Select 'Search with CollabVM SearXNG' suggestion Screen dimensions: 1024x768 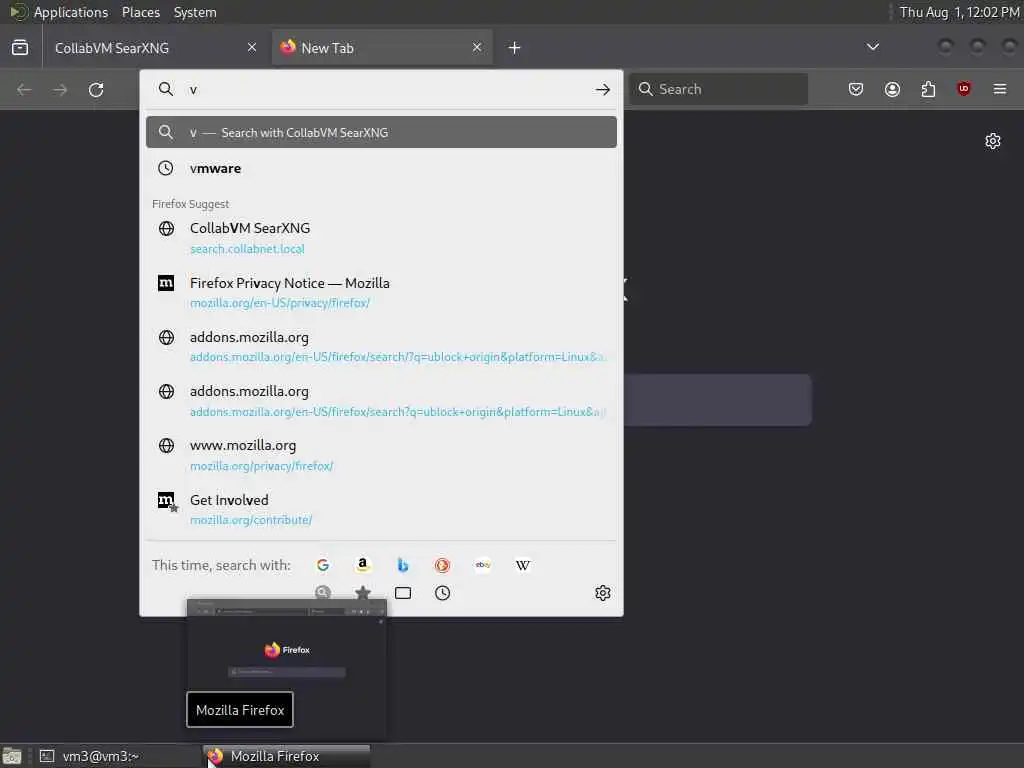[381, 133]
